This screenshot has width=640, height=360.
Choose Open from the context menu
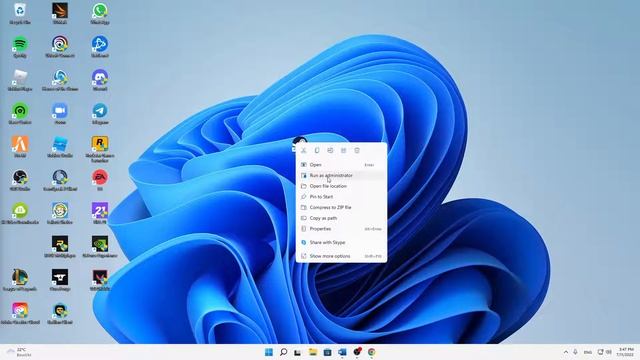(x=341, y=165)
